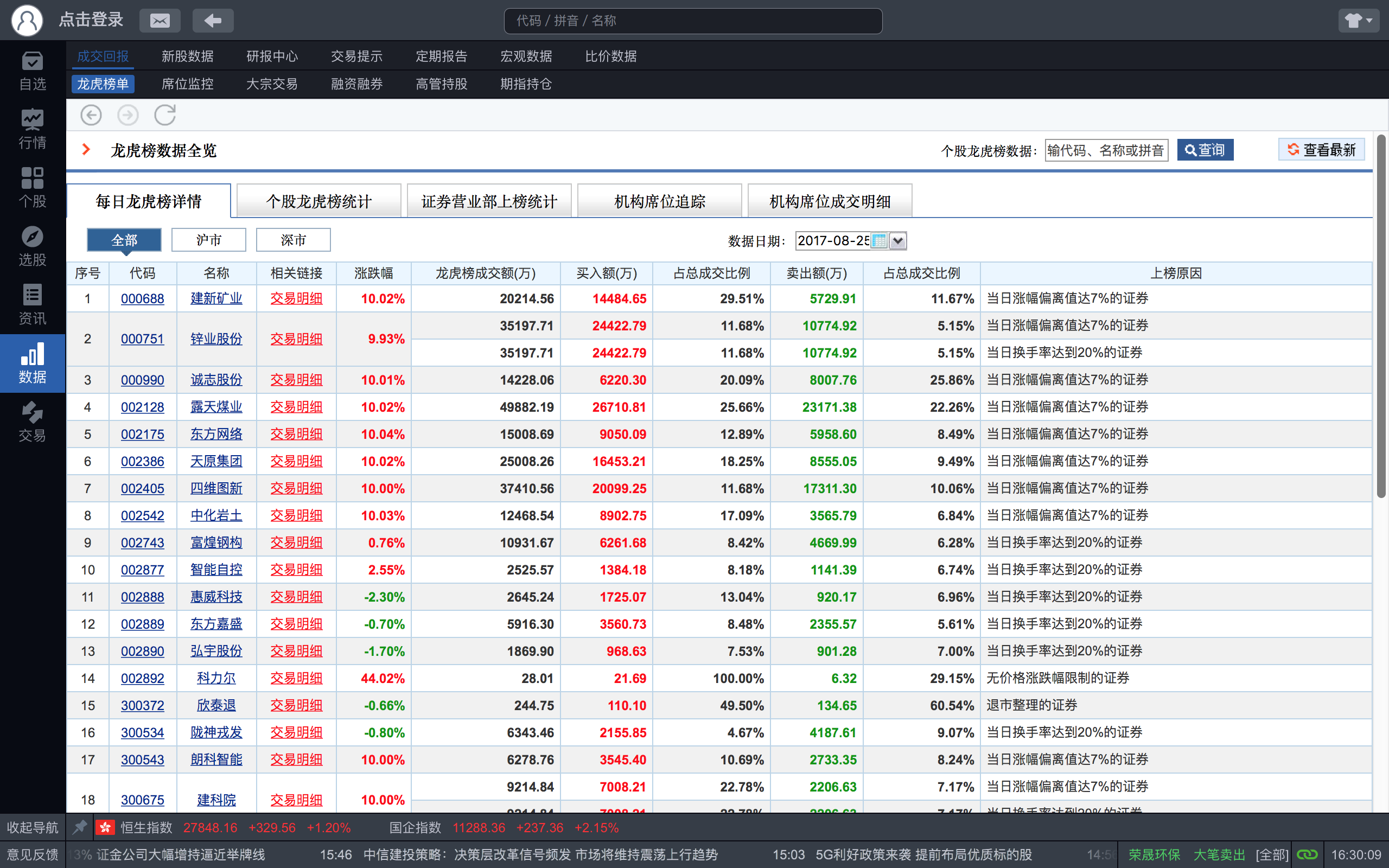The image size is (1389, 868).
Task: Switch to 个股龙虎榜统计 tab
Action: 319,199
